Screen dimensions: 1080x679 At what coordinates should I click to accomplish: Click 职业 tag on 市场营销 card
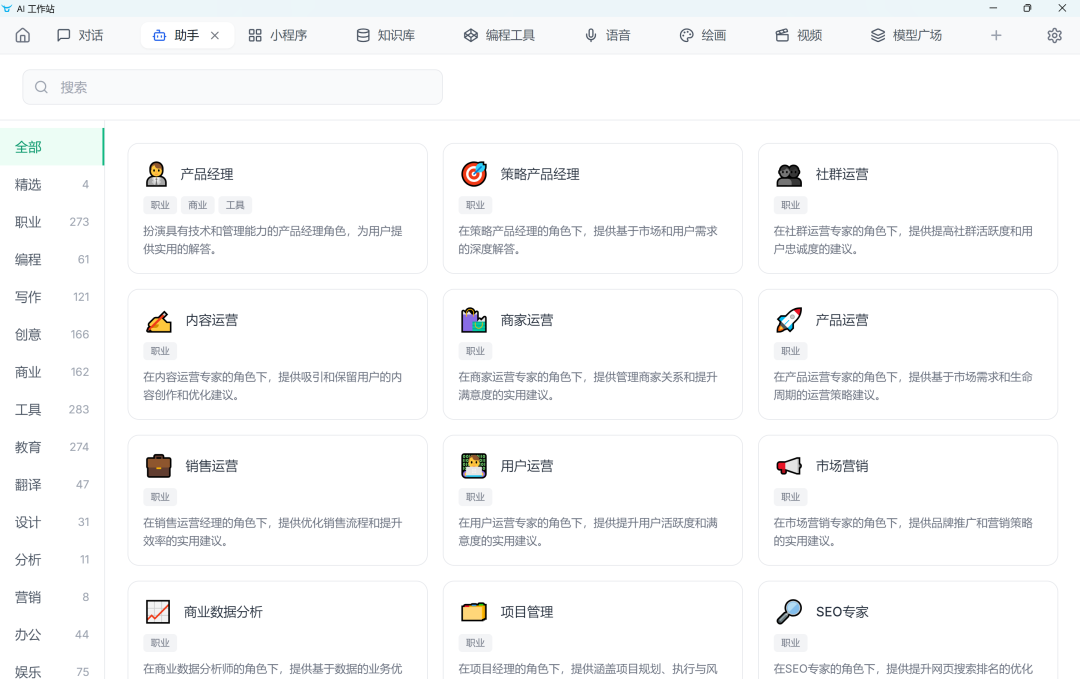pos(791,497)
